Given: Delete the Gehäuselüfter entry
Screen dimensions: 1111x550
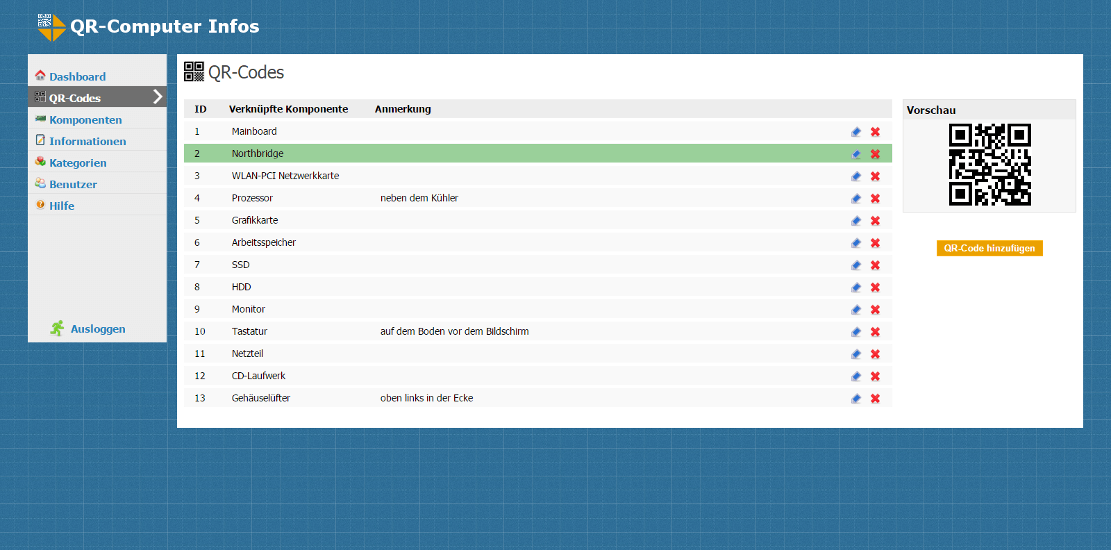Looking at the screenshot, I should click(x=875, y=398).
